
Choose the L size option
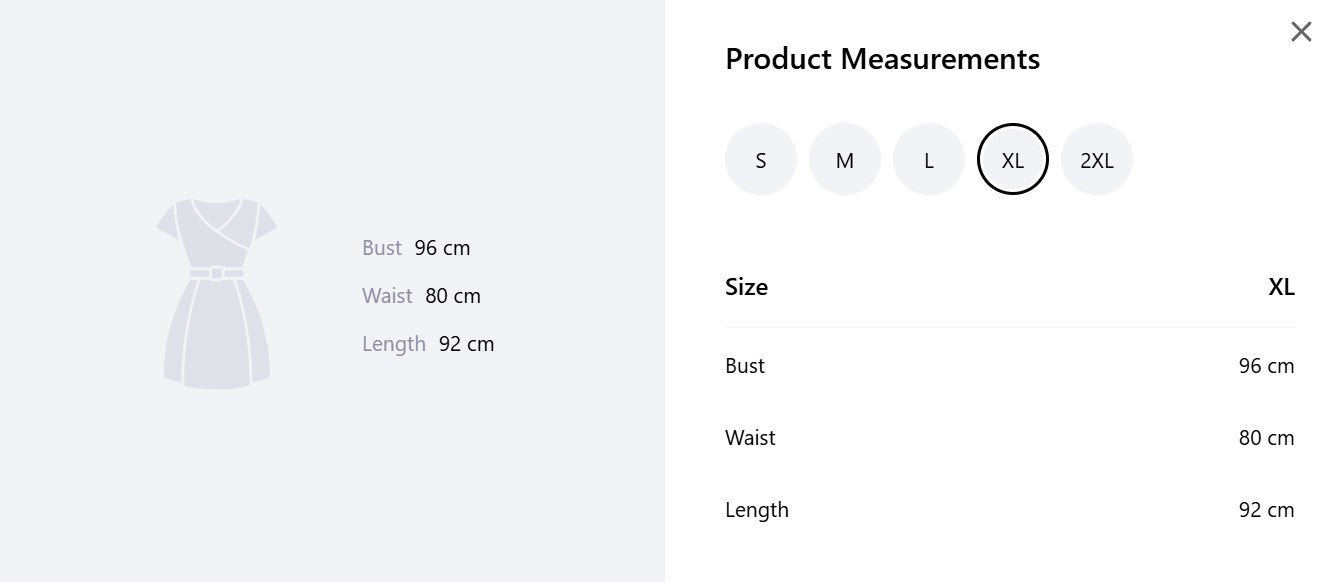coord(929,160)
